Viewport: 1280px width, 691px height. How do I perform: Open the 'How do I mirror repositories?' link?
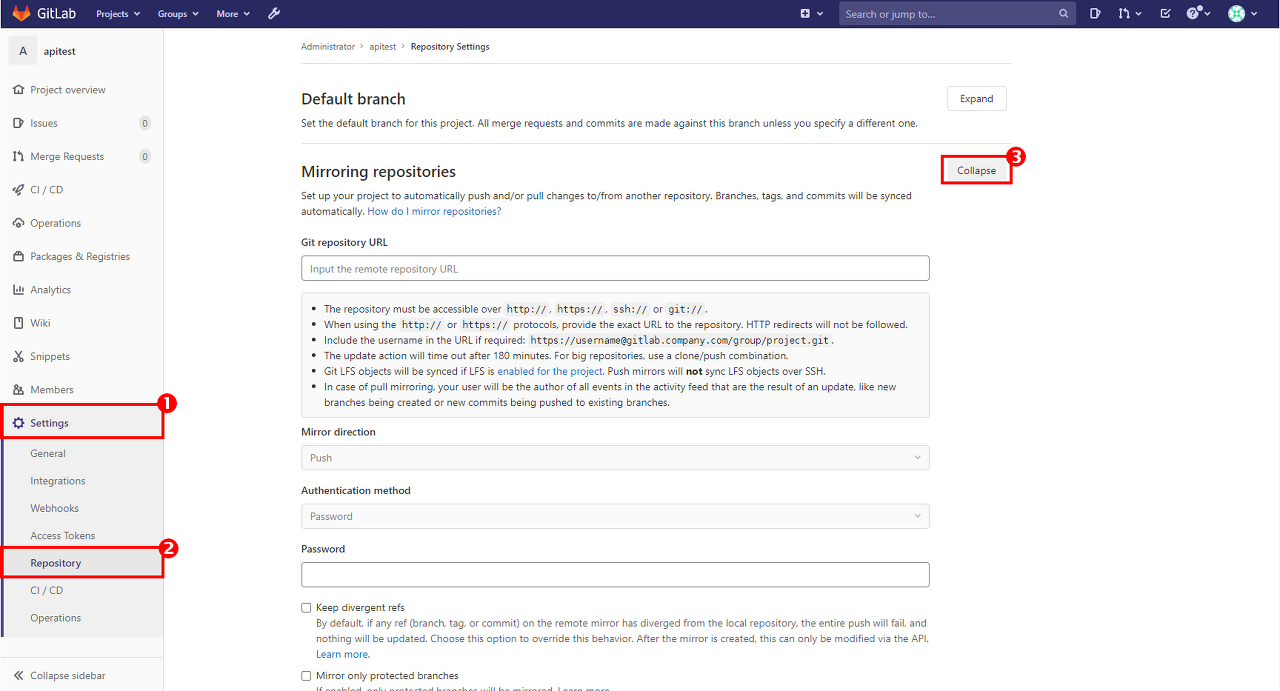[x=433, y=211]
